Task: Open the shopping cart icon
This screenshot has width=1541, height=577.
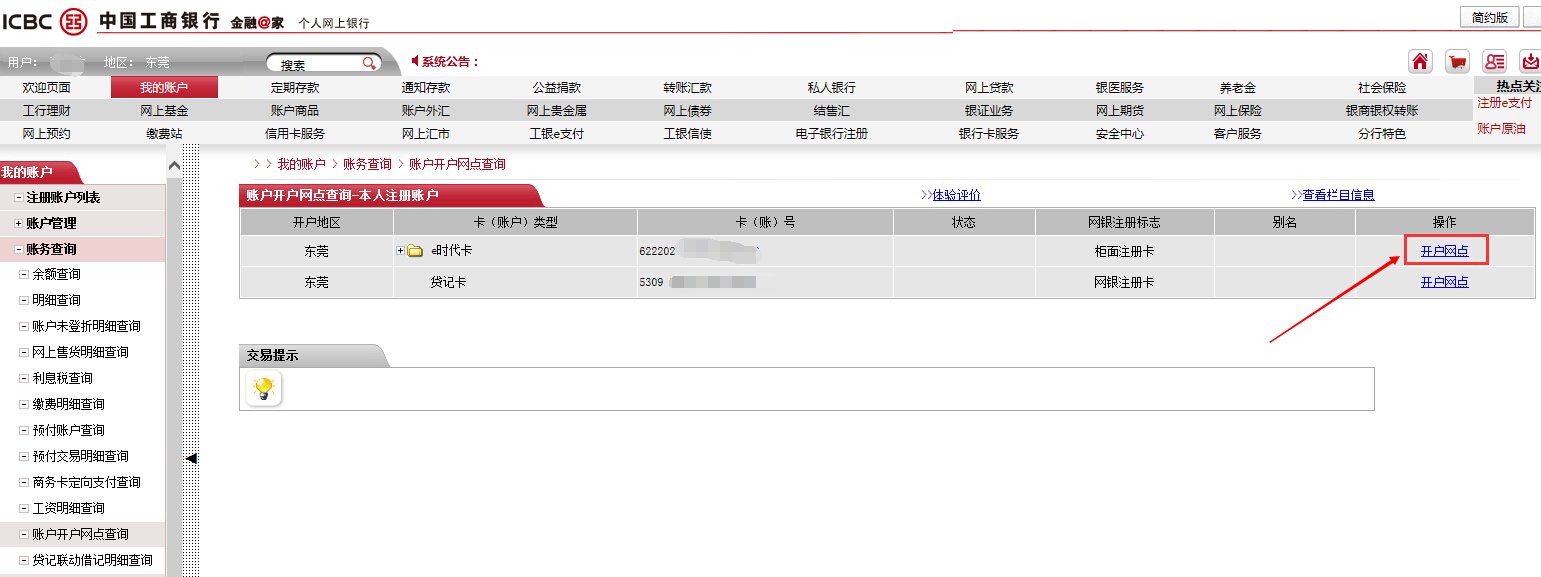Action: pos(1457,61)
